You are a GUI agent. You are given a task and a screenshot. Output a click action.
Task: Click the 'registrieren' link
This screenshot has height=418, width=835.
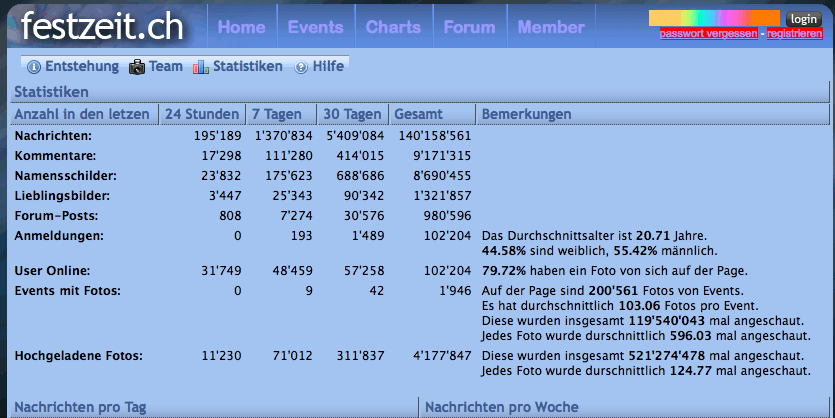click(795, 34)
